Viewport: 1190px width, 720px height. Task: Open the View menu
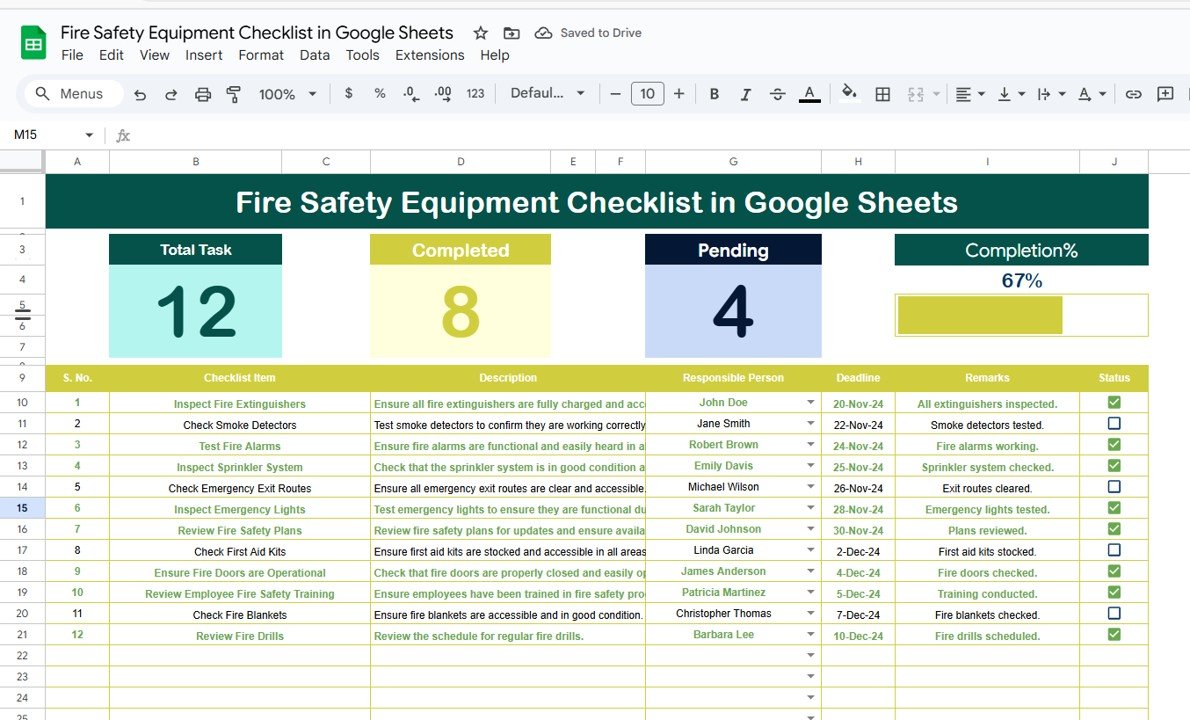154,55
